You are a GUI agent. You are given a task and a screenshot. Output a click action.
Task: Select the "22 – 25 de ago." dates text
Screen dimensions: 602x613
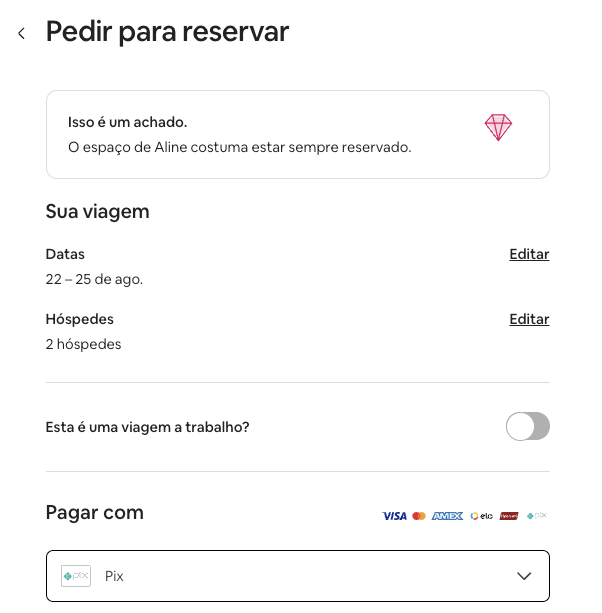[x=94, y=279]
